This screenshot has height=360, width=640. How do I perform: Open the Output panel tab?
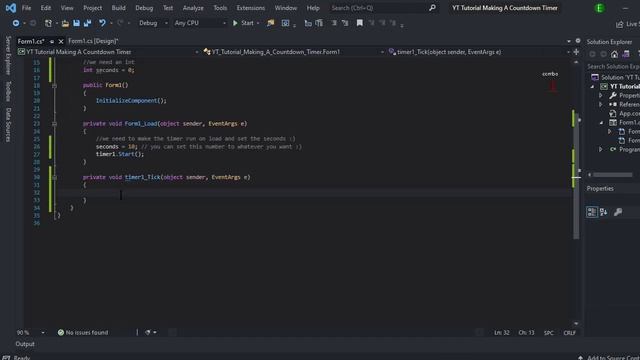tap(25, 344)
